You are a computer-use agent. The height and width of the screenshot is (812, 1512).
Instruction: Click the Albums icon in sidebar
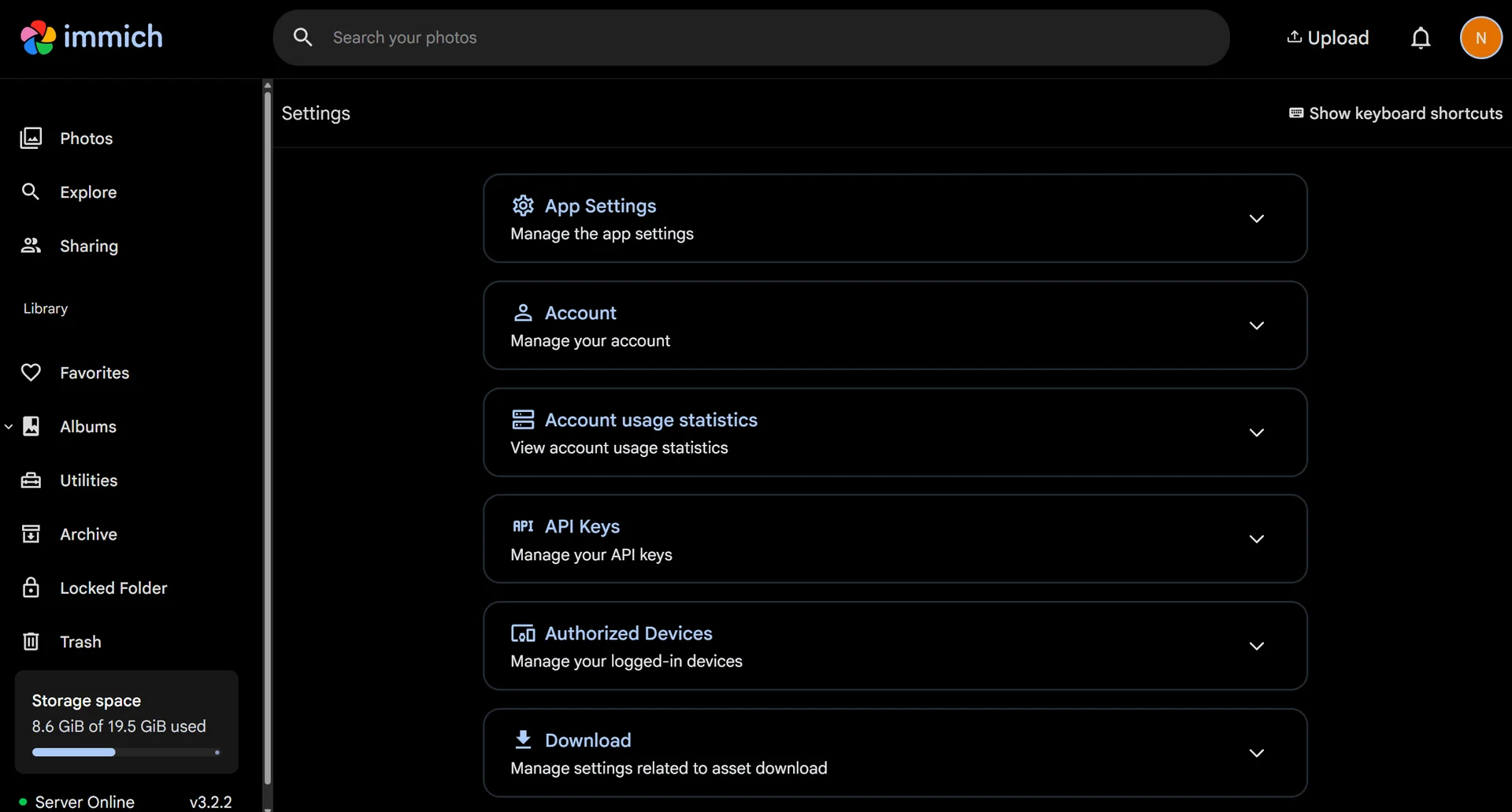click(31, 426)
